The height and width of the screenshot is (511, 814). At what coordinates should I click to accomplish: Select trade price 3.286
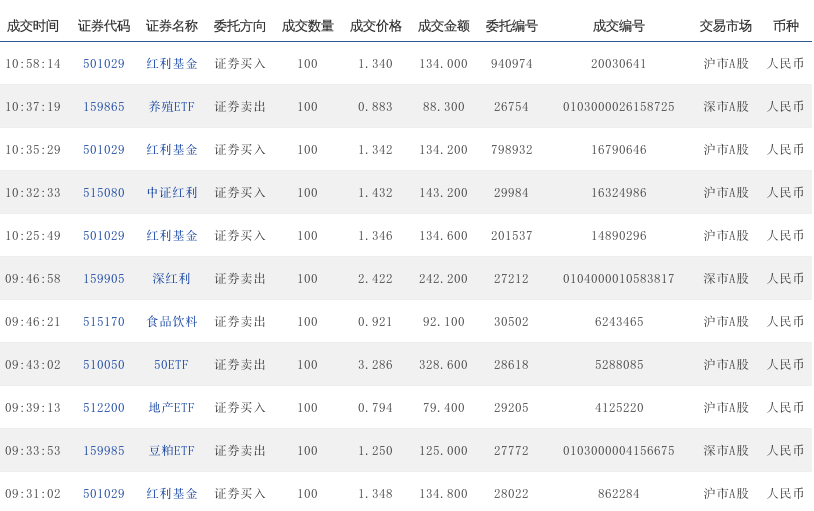click(375, 365)
